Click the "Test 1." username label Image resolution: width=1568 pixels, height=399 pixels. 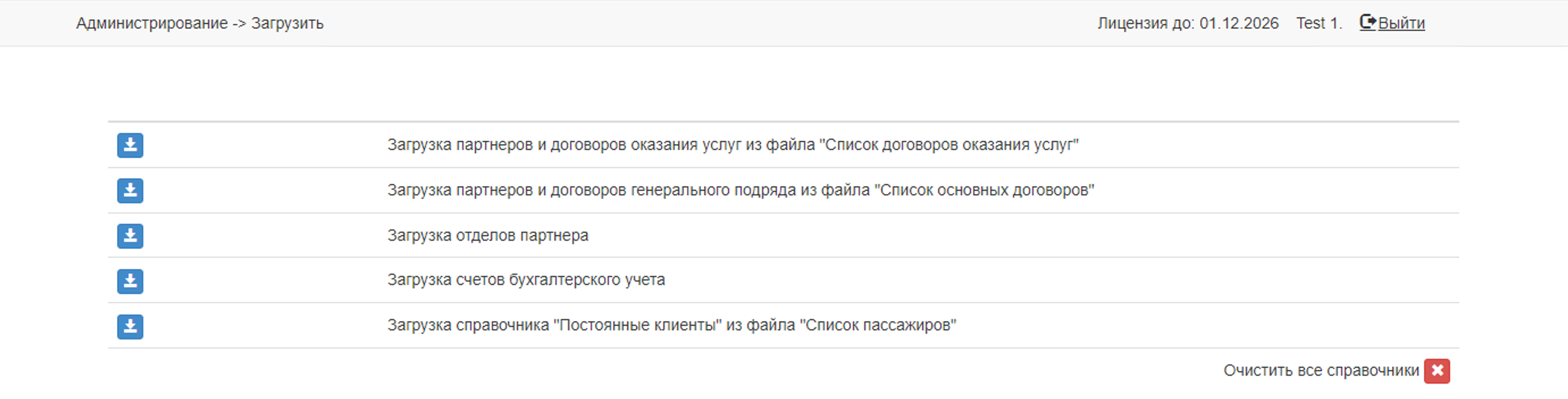click(x=1319, y=23)
